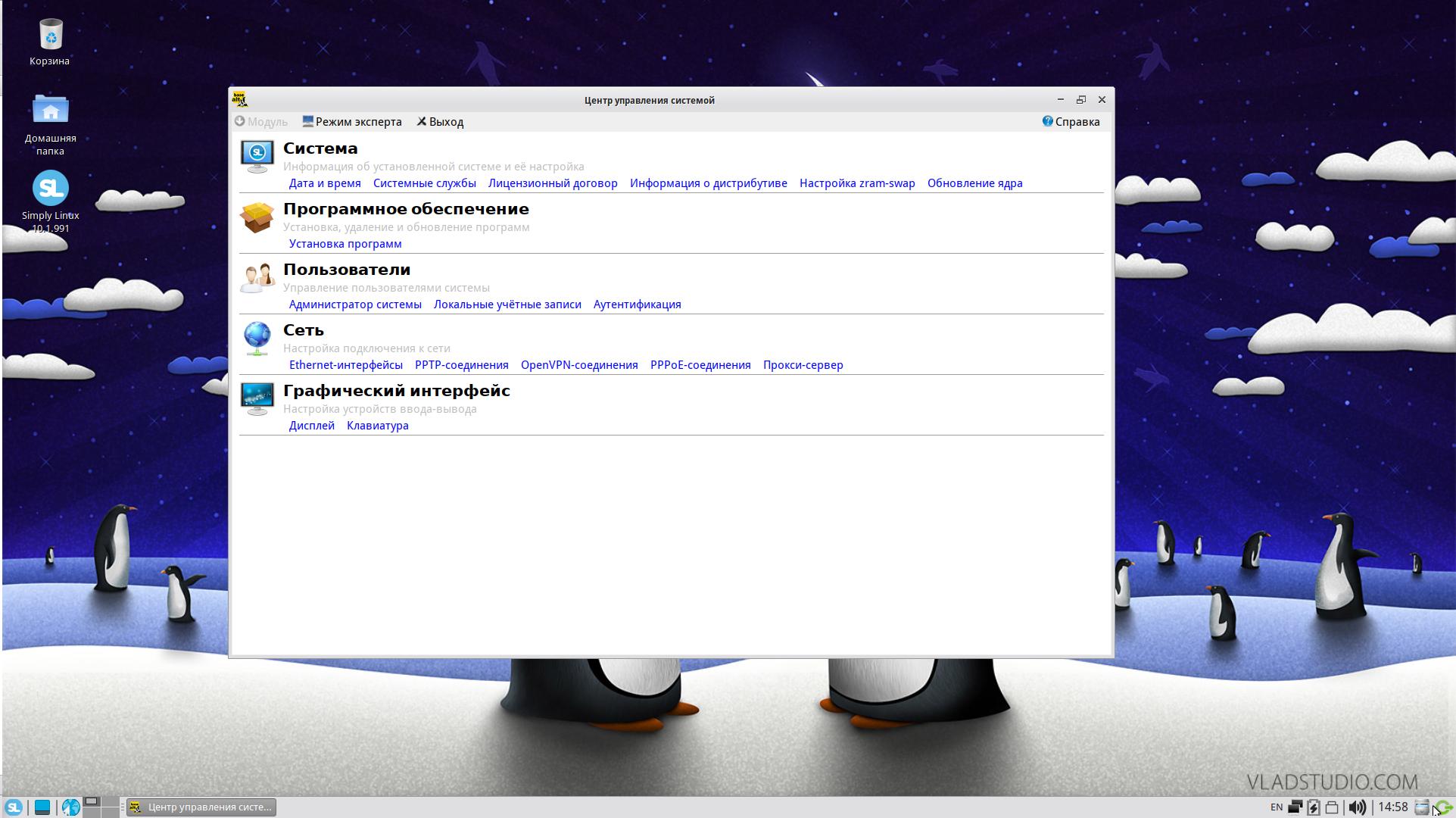Click the network connection tray icon
1456x818 pixels.
click(1295, 807)
